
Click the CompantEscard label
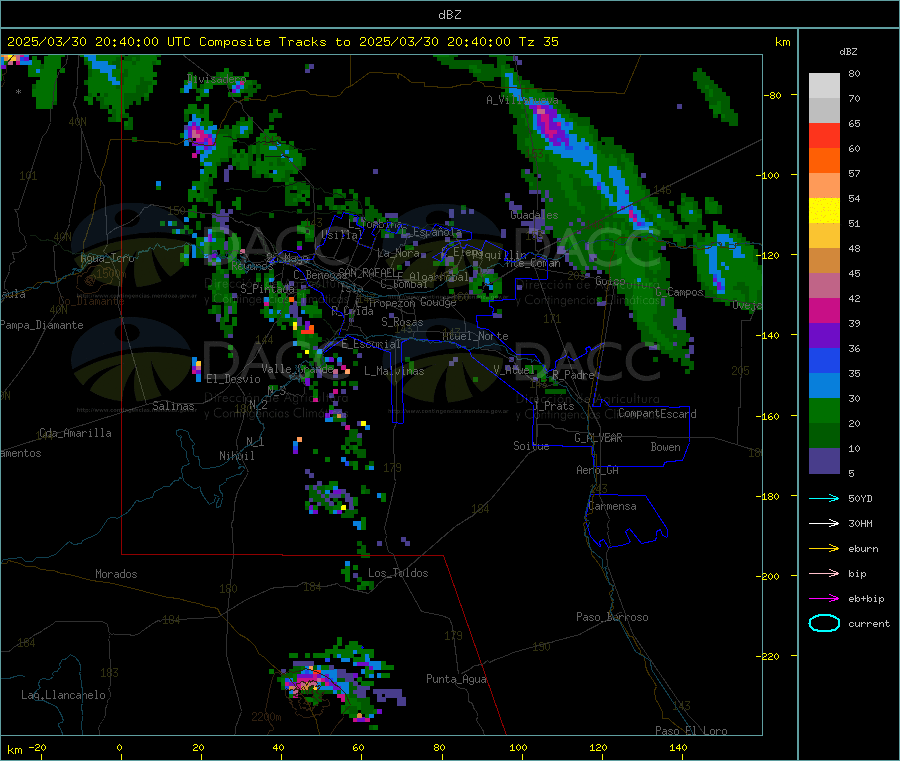coord(657,414)
